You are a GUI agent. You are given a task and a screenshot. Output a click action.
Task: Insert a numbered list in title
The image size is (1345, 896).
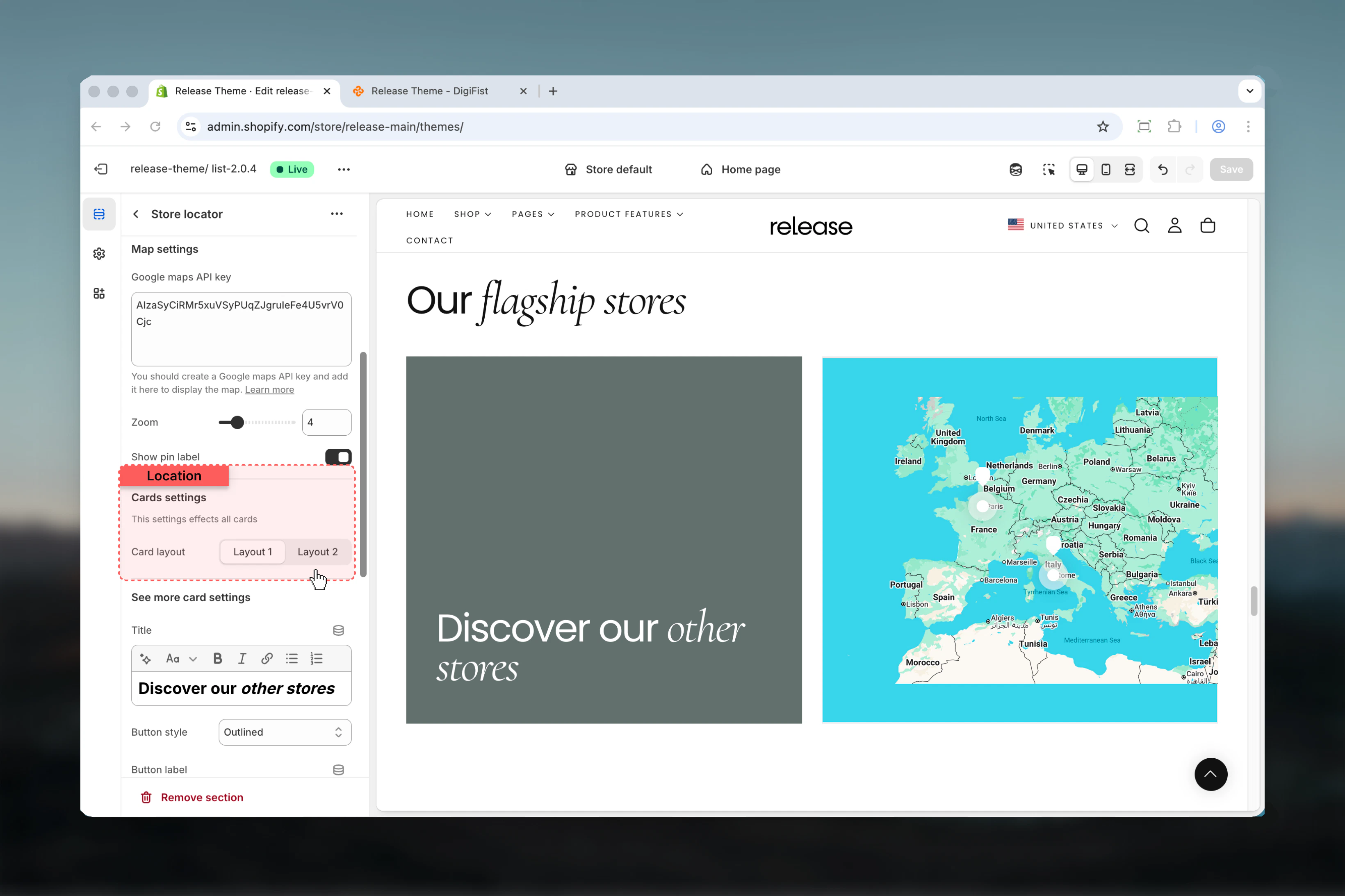tap(317, 659)
